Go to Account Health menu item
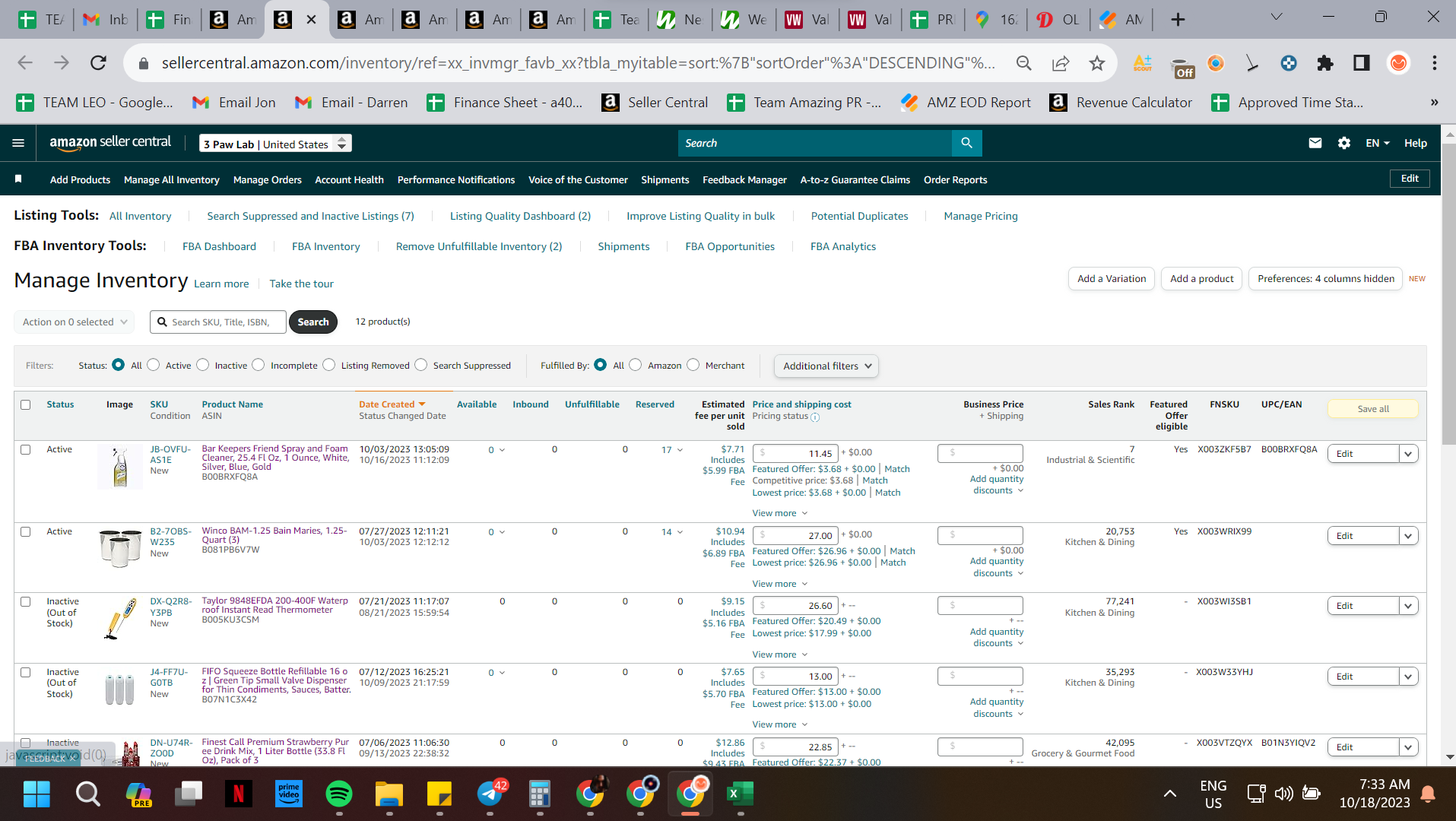 (x=349, y=179)
